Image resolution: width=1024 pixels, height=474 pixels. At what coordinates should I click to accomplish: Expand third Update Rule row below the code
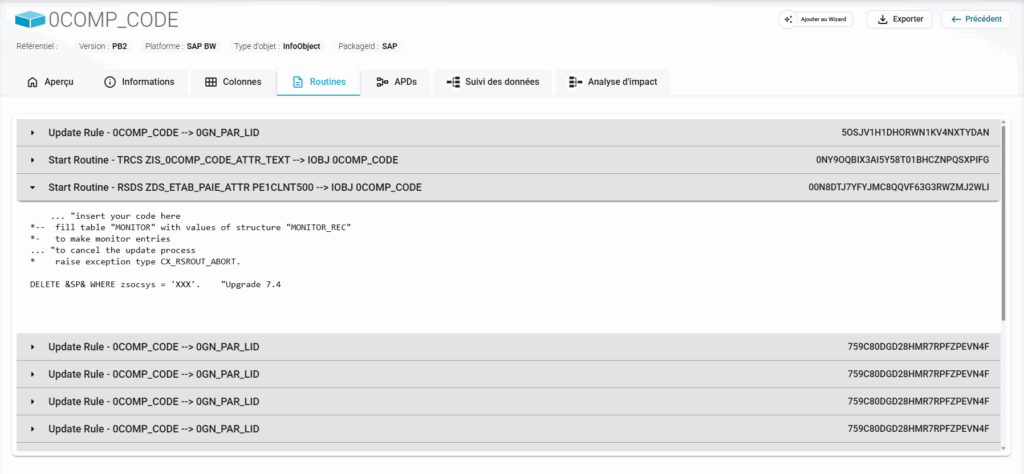(508, 402)
